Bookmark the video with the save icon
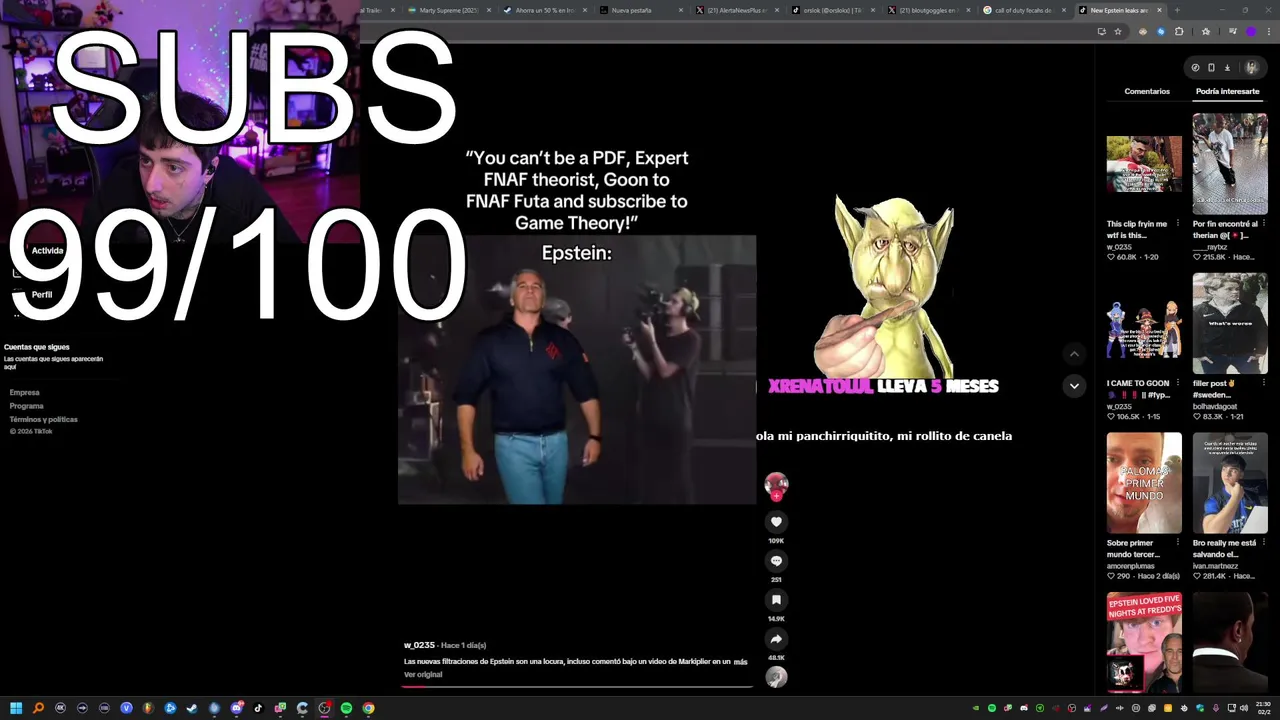This screenshot has width=1280, height=720. coord(776,600)
